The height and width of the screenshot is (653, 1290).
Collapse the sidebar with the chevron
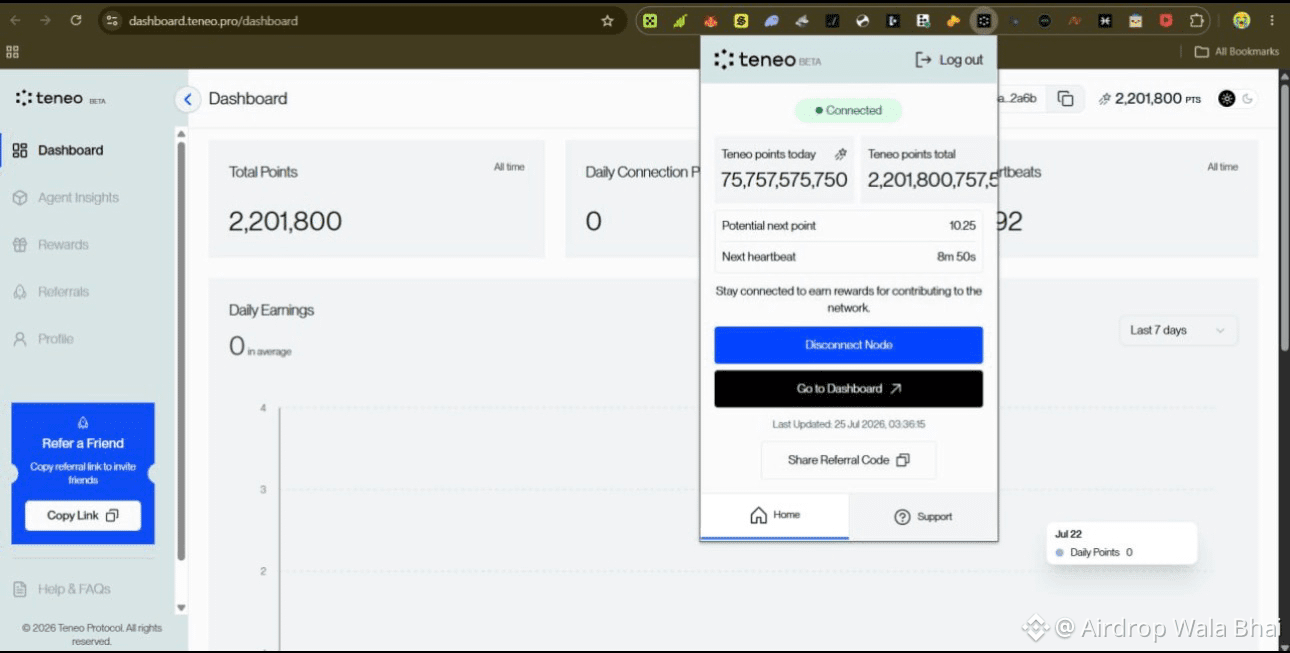pyautogui.click(x=187, y=99)
